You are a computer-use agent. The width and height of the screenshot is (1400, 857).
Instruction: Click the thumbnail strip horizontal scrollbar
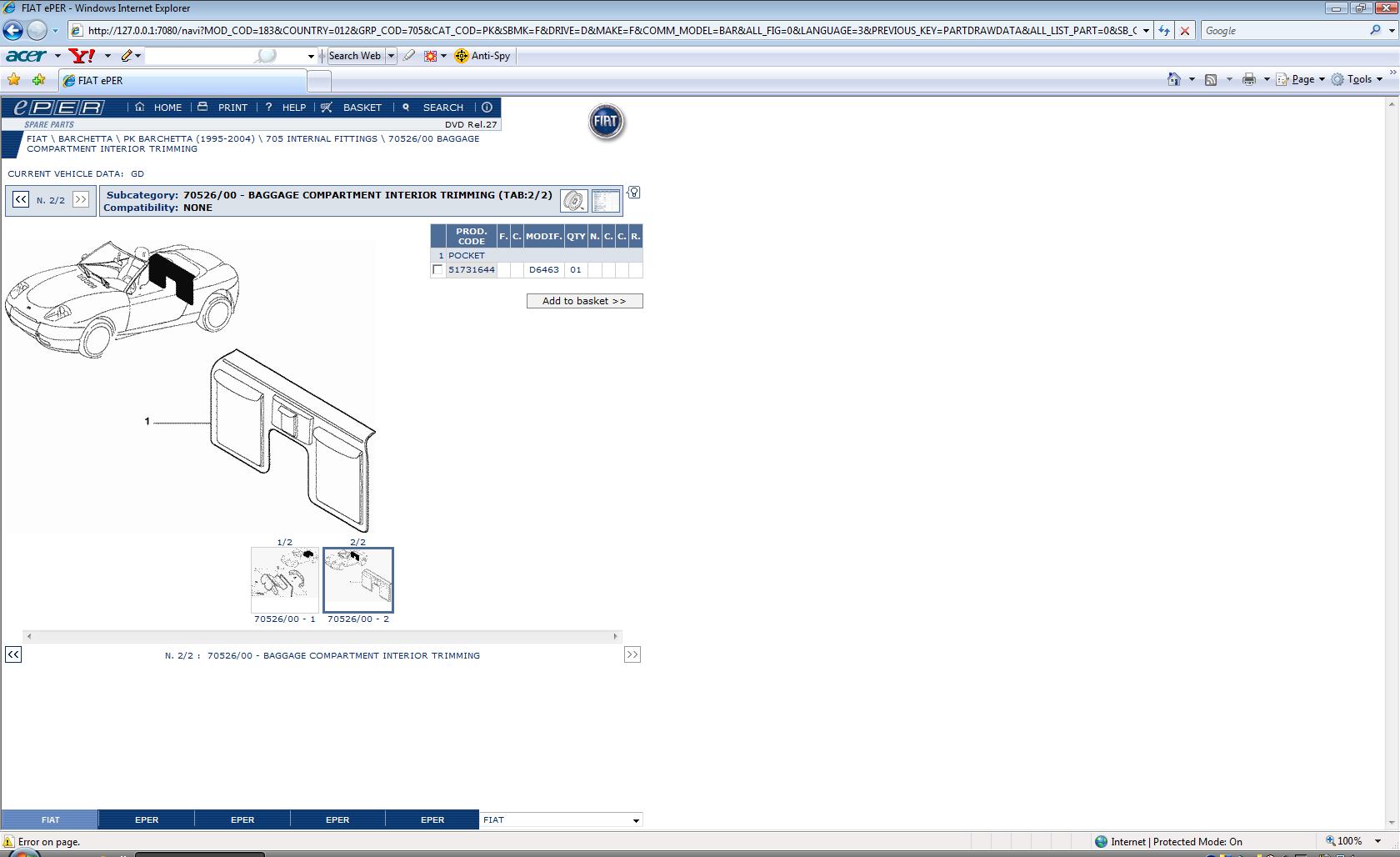[322, 636]
